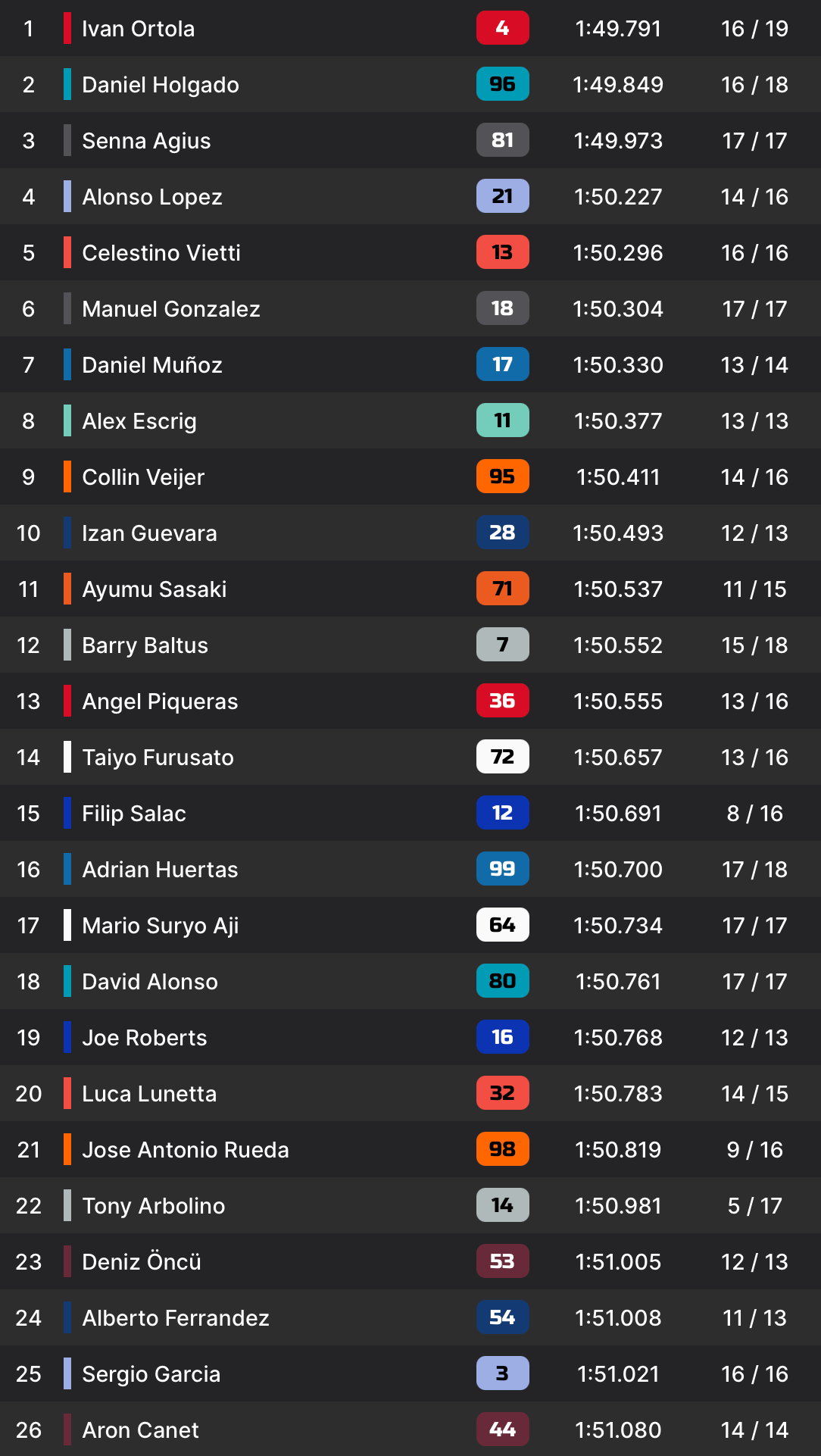
Task: Click Tony Arbolino's laps count 5 / 17
Action: pos(754,1206)
